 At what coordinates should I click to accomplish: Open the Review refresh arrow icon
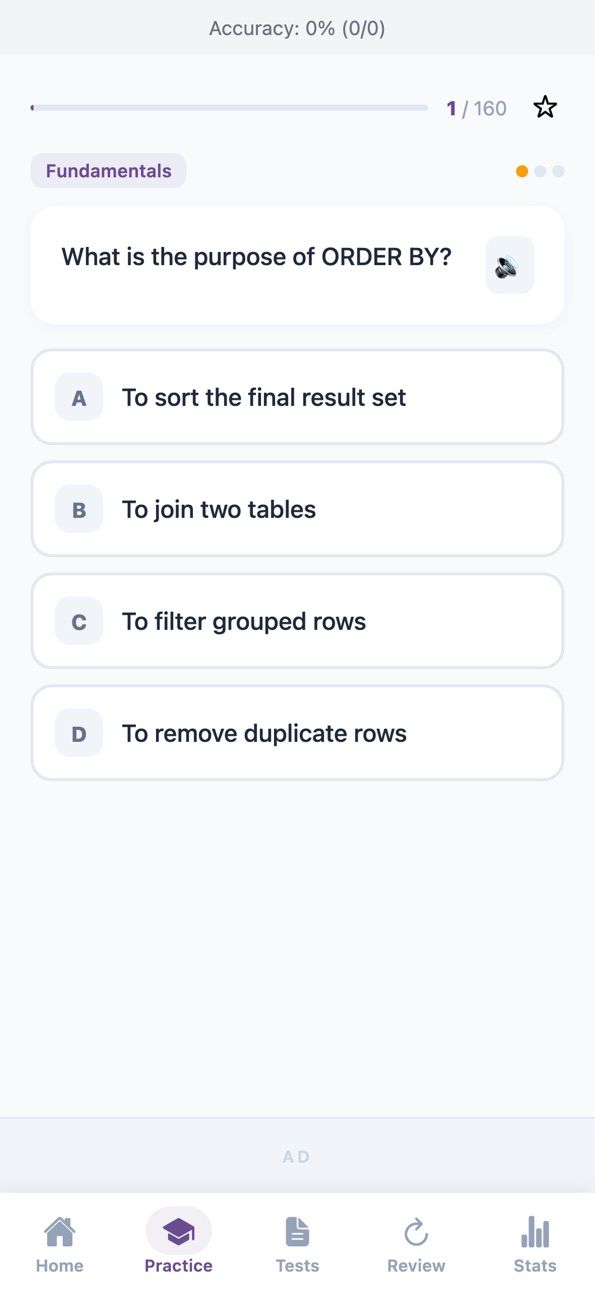[x=416, y=1232]
